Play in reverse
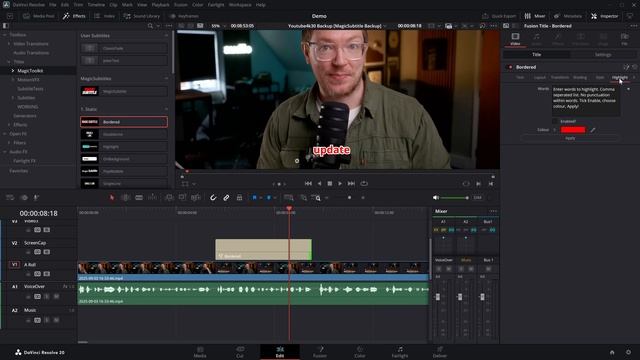640x360 pixels. pyautogui.click(x=319, y=184)
